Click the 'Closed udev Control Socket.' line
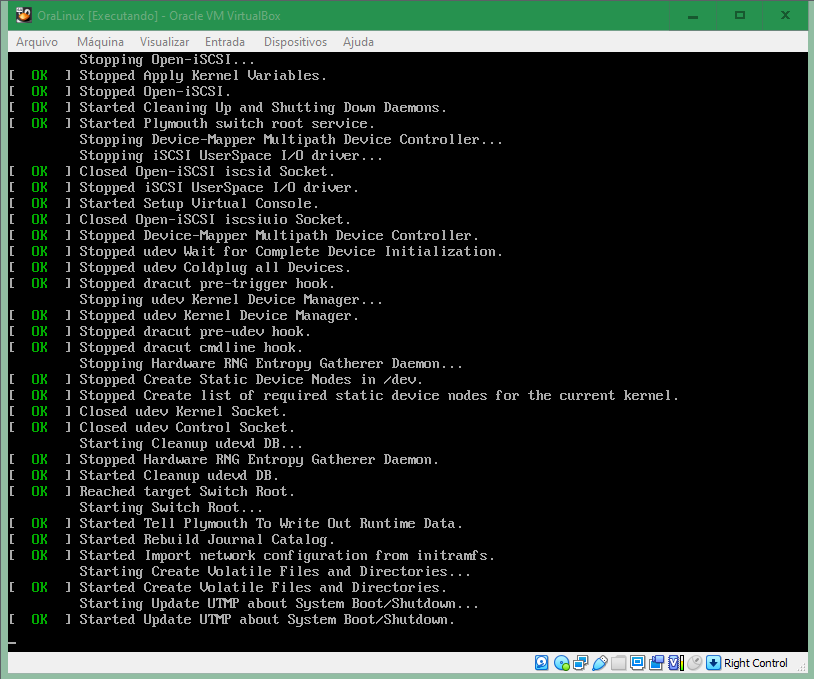Screen dimensions: 814x679 pyautogui.click(x=187, y=427)
